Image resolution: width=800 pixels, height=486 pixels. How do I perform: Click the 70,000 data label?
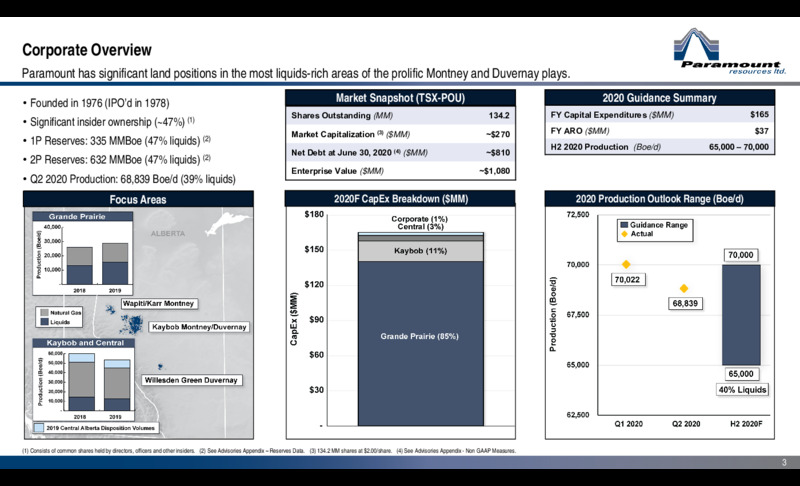[x=740, y=255]
